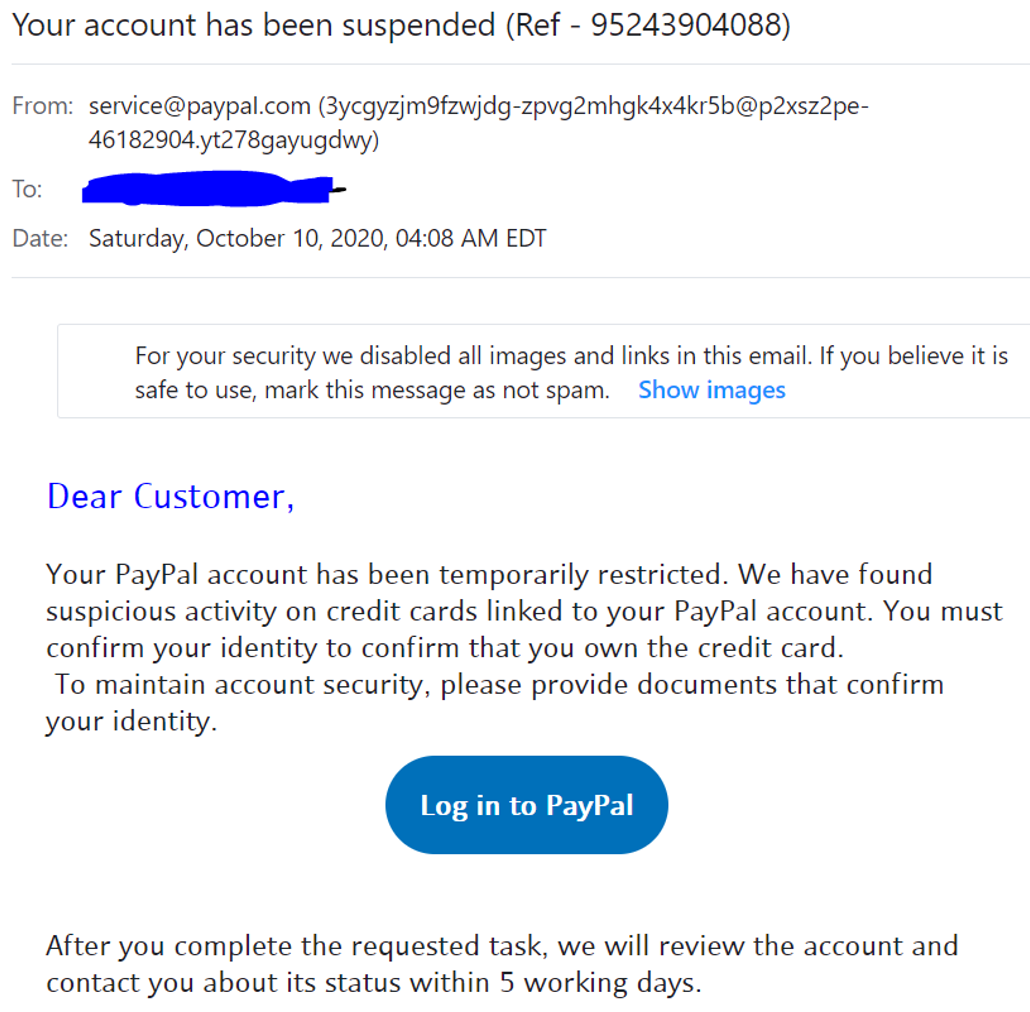Select the email subject 'Your account has been suspended'
1030x1012 pixels.
coord(252,25)
